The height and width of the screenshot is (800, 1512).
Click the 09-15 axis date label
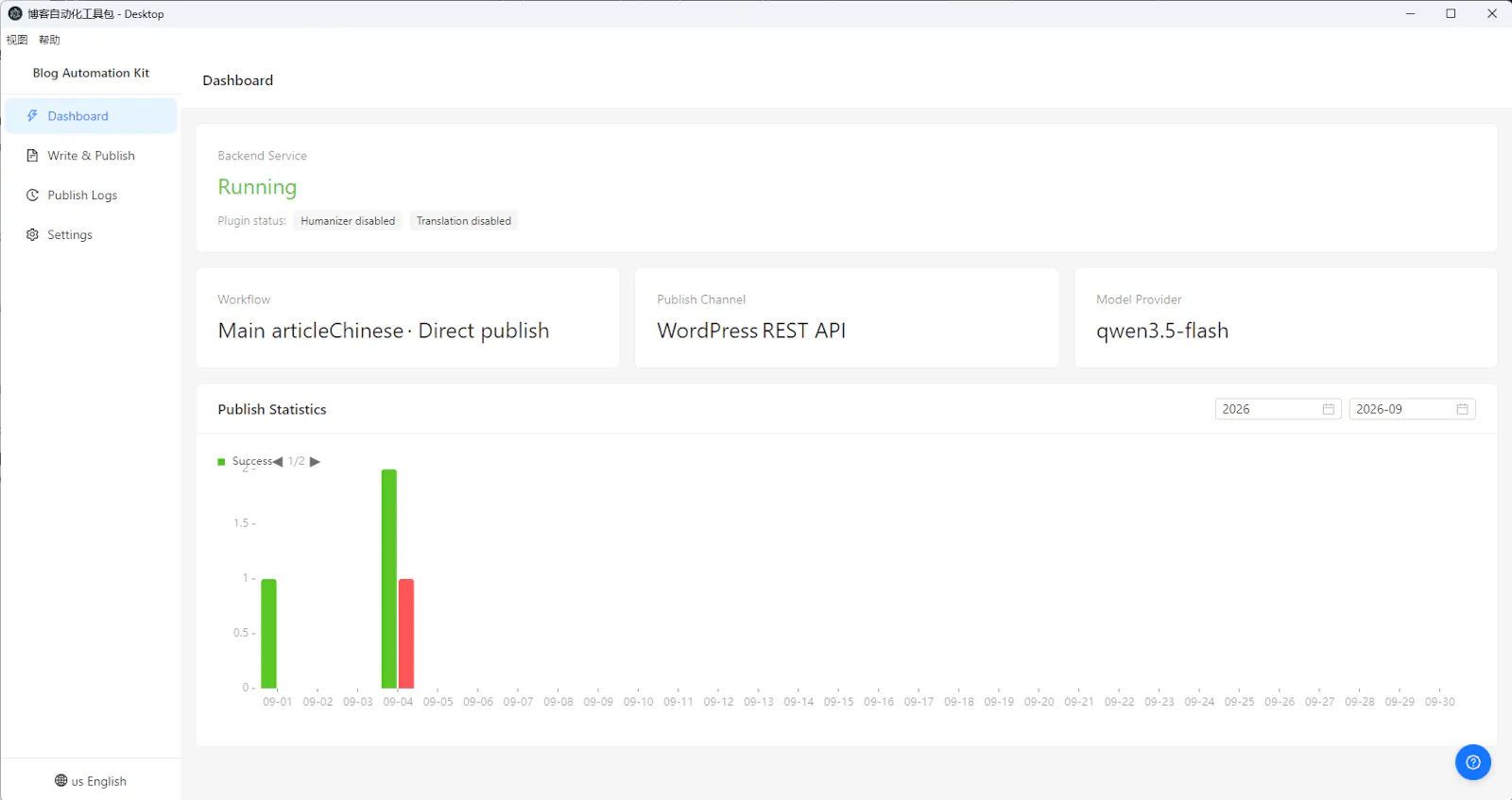coord(838,702)
